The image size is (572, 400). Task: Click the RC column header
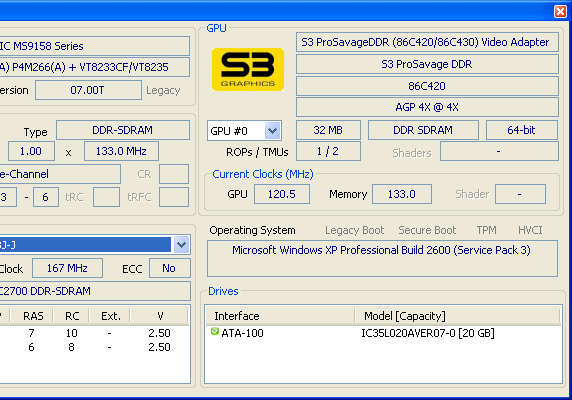pos(72,316)
